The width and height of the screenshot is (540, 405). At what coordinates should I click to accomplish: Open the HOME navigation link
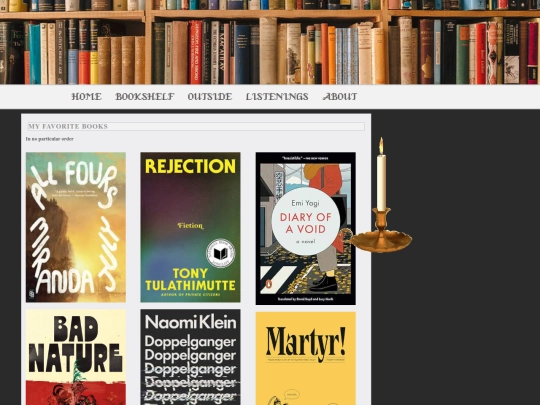pos(86,97)
